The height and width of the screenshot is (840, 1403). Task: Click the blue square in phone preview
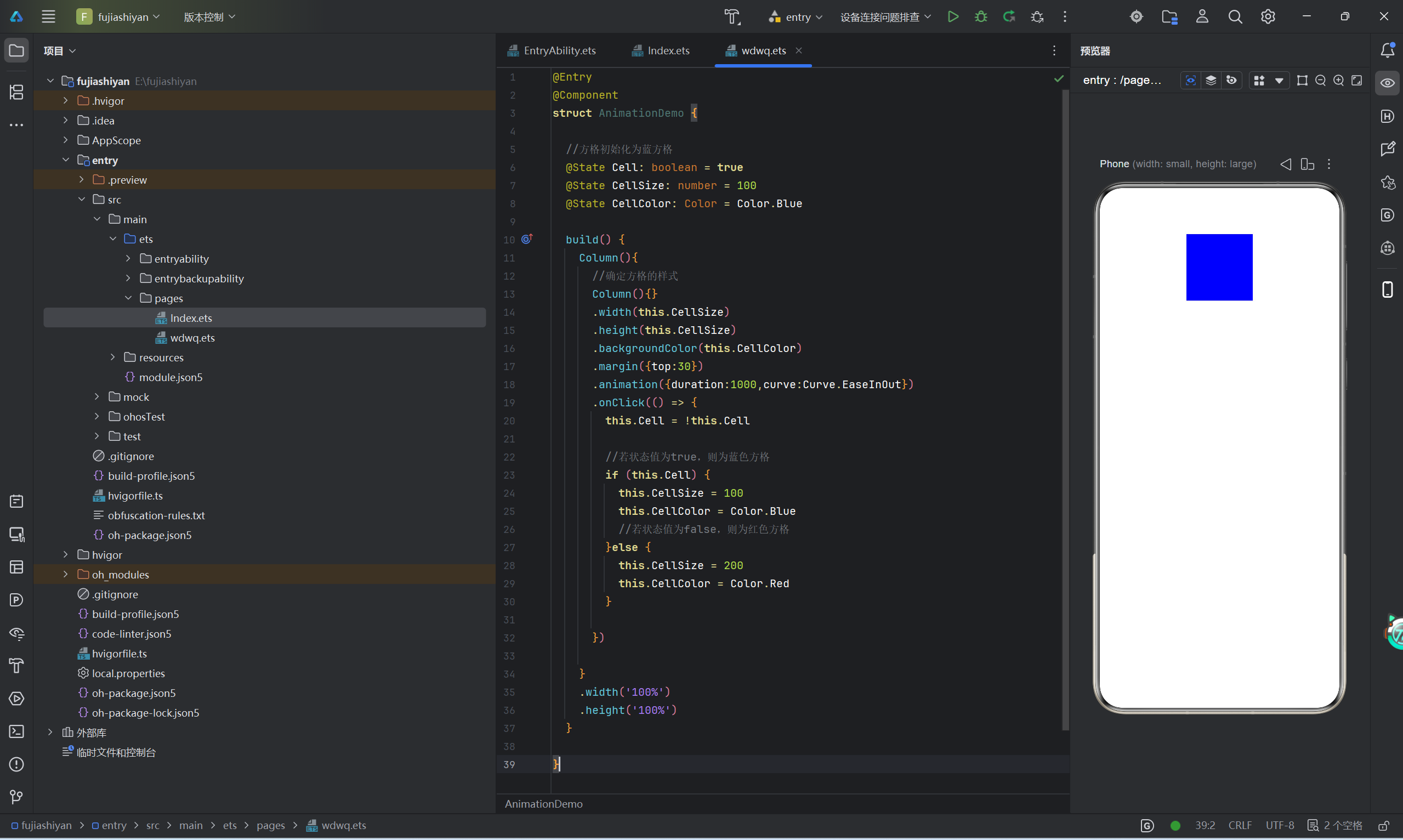[1219, 267]
